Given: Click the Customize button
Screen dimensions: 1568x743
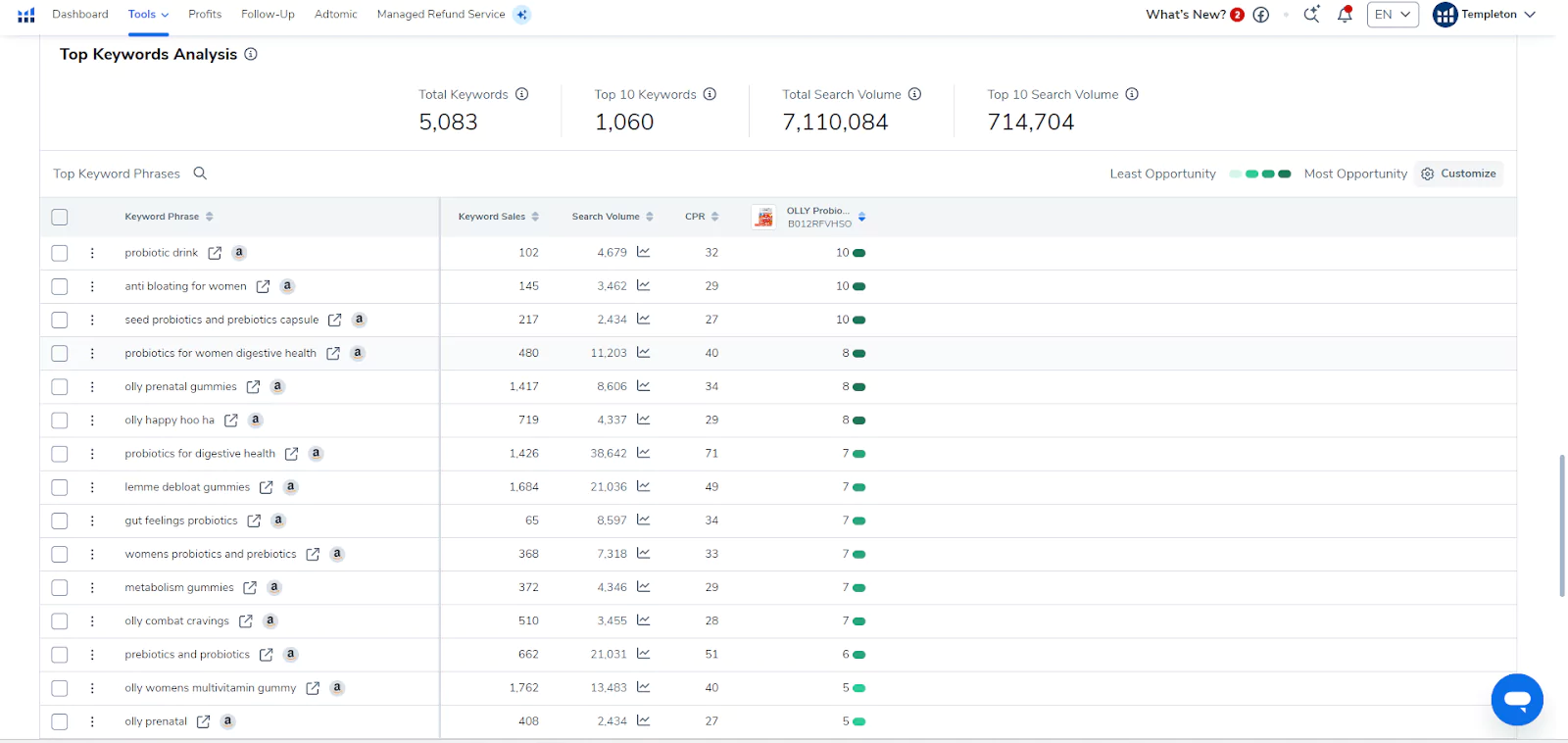Looking at the screenshot, I should 1459,173.
